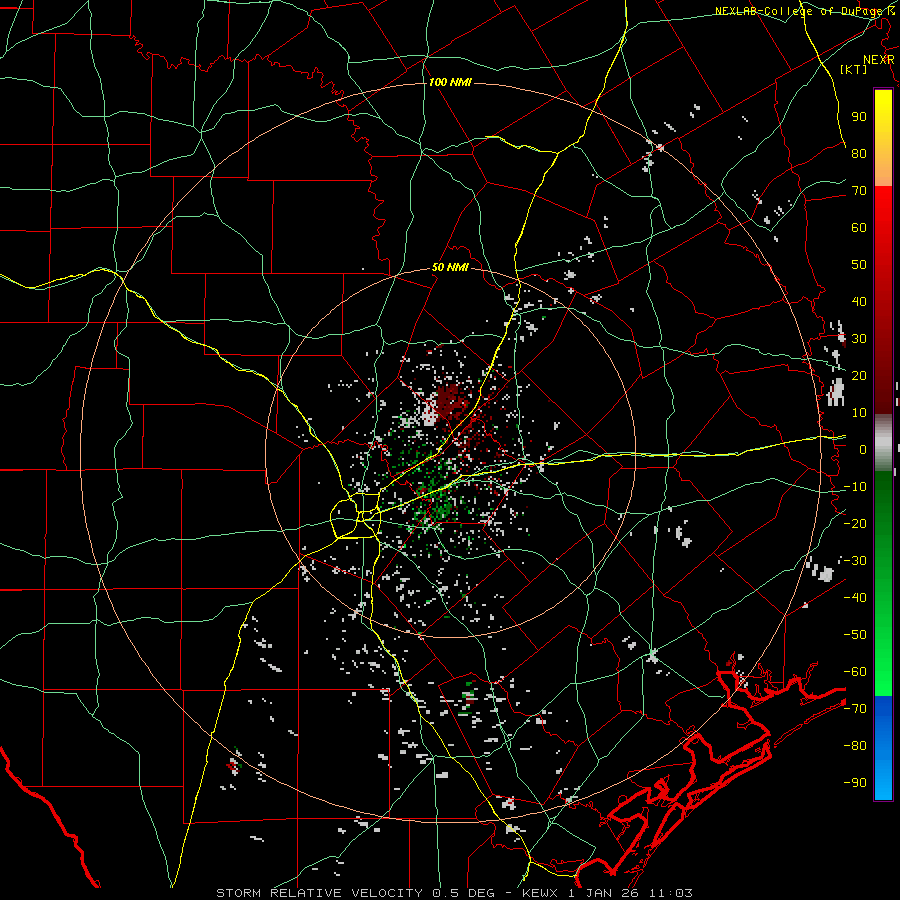This screenshot has height=900, width=900.
Task: Click the "NEXR" label above the color scale
Action: pos(879,60)
